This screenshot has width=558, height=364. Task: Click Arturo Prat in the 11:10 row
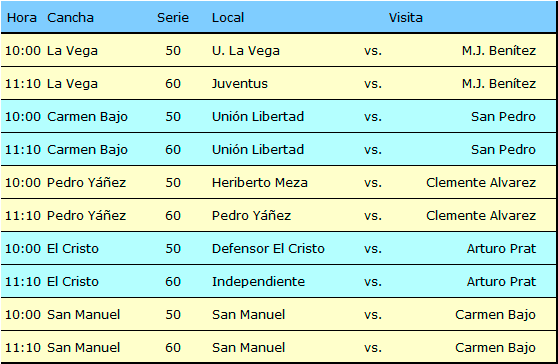tap(501, 281)
